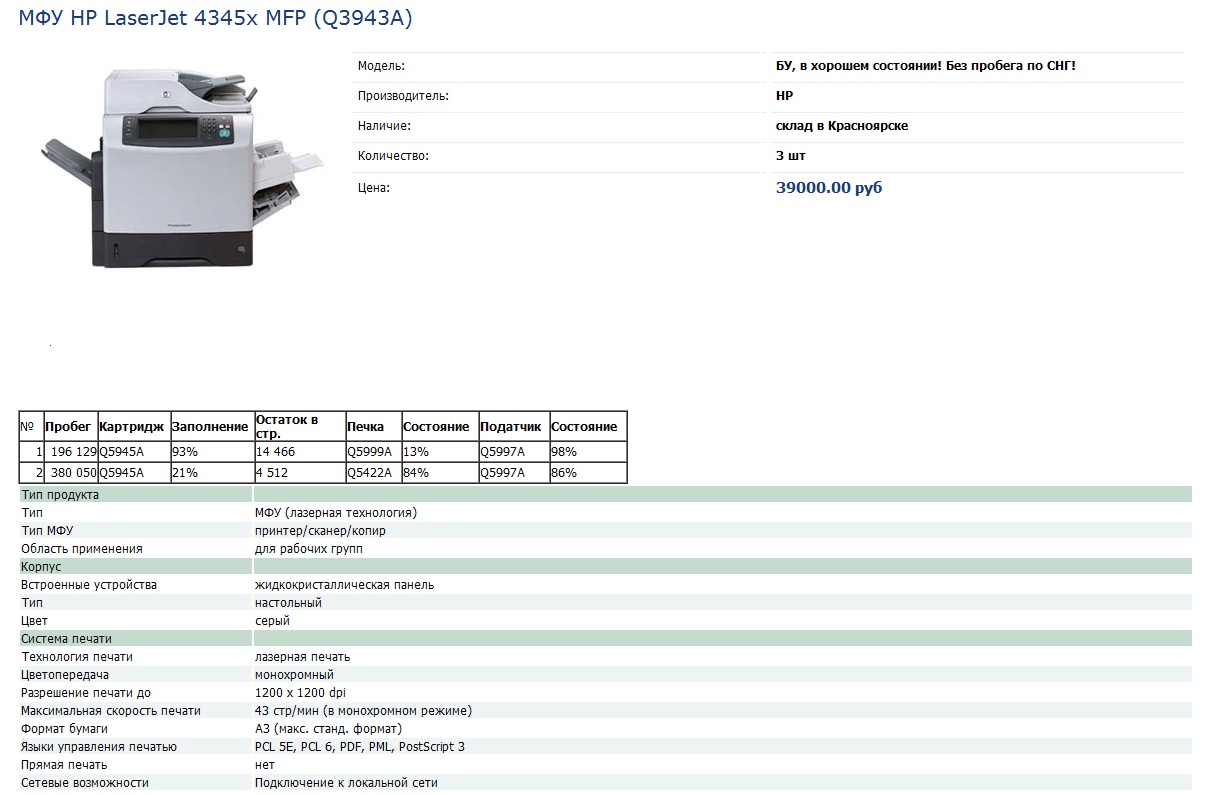Click the 'Заполнение' column header
Image resolution: width=1215 pixels, height=795 pixels.
210,427
